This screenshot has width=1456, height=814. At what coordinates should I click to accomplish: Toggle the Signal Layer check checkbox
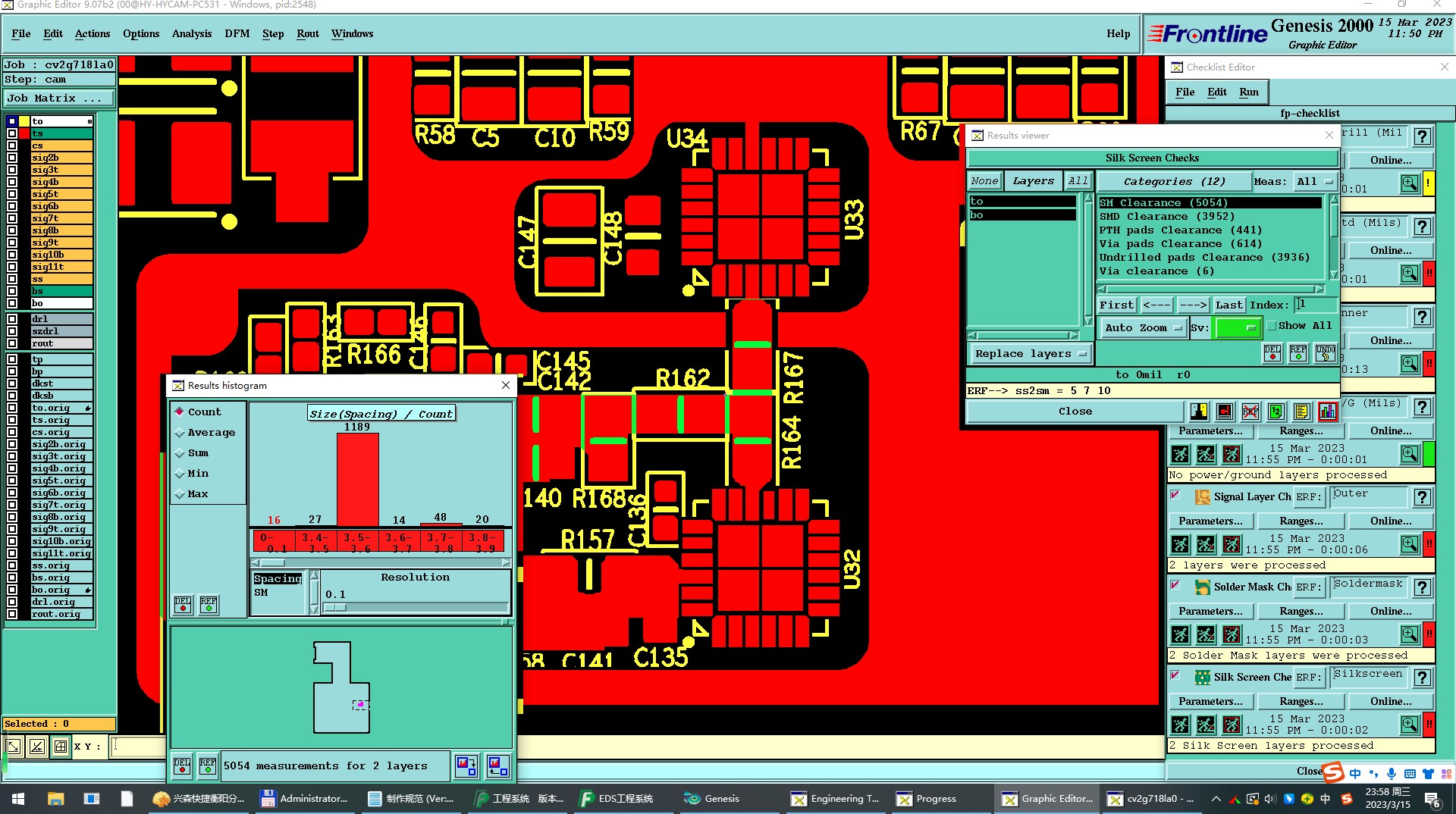[x=1175, y=495]
